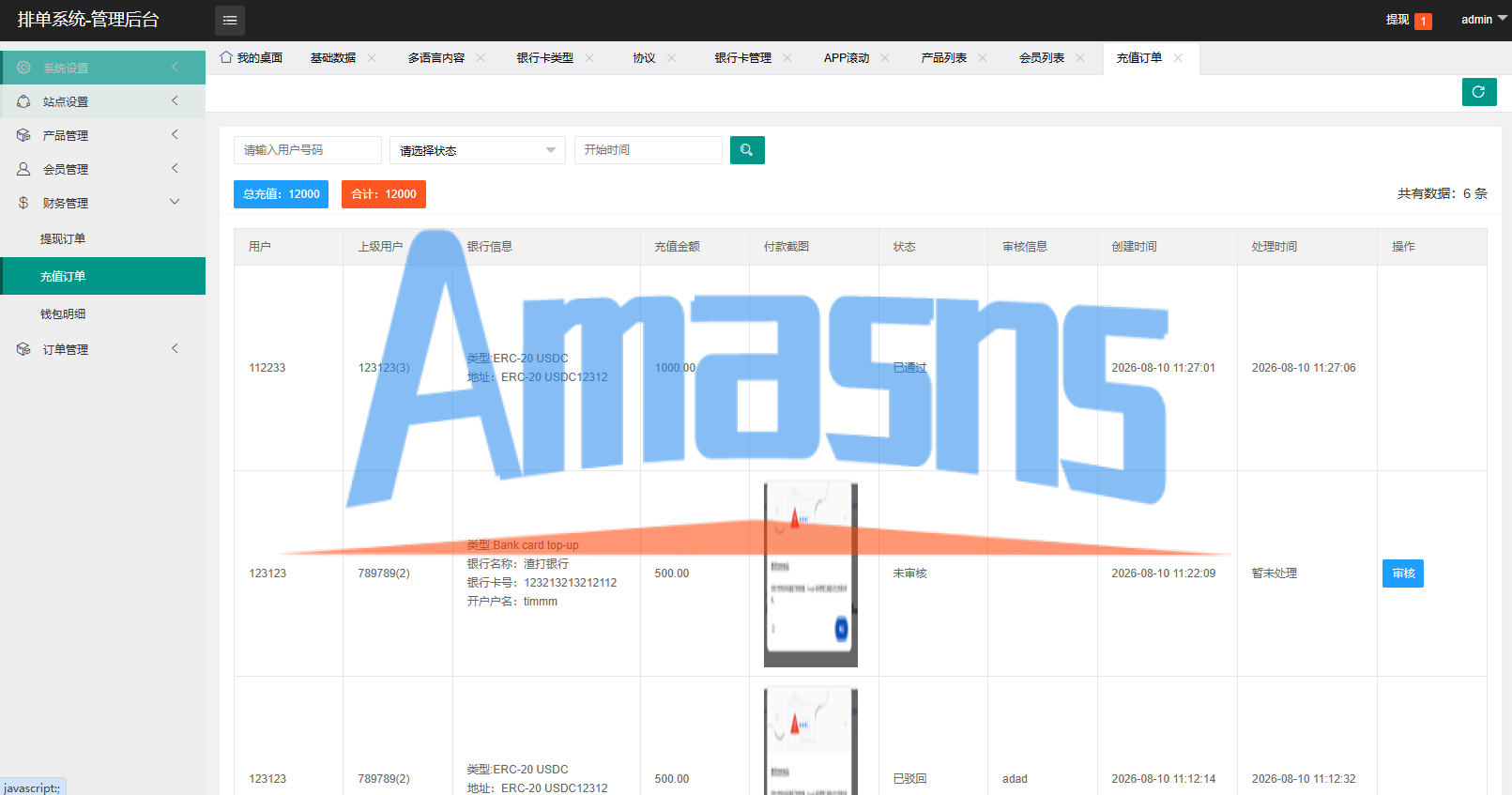The height and width of the screenshot is (795, 1512).
Task: Click the 财务管理 dollar icon
Action: 23,203
